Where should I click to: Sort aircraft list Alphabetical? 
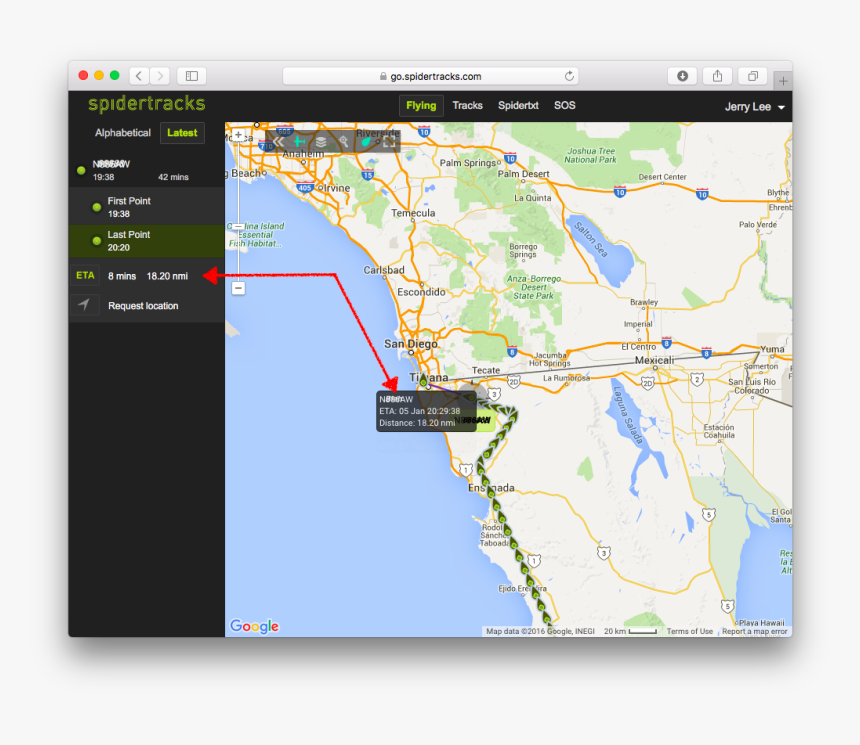click(x=123, y=133)
